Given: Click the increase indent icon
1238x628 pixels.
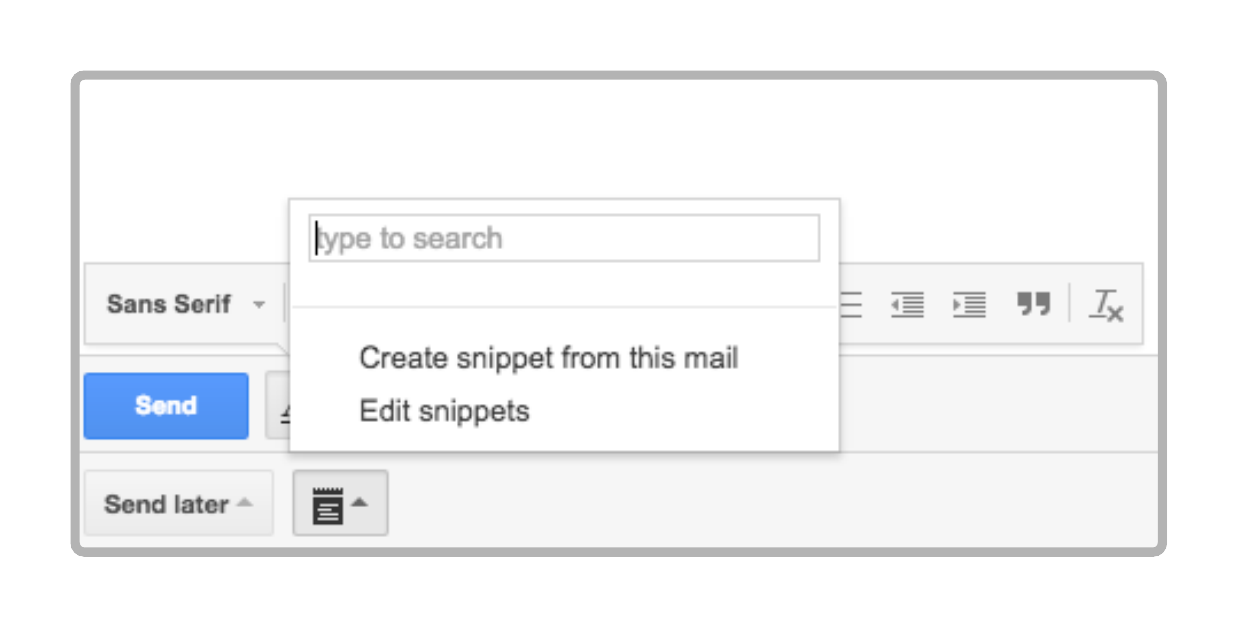Looking at the screenshot, I should [x=969, y=305].
